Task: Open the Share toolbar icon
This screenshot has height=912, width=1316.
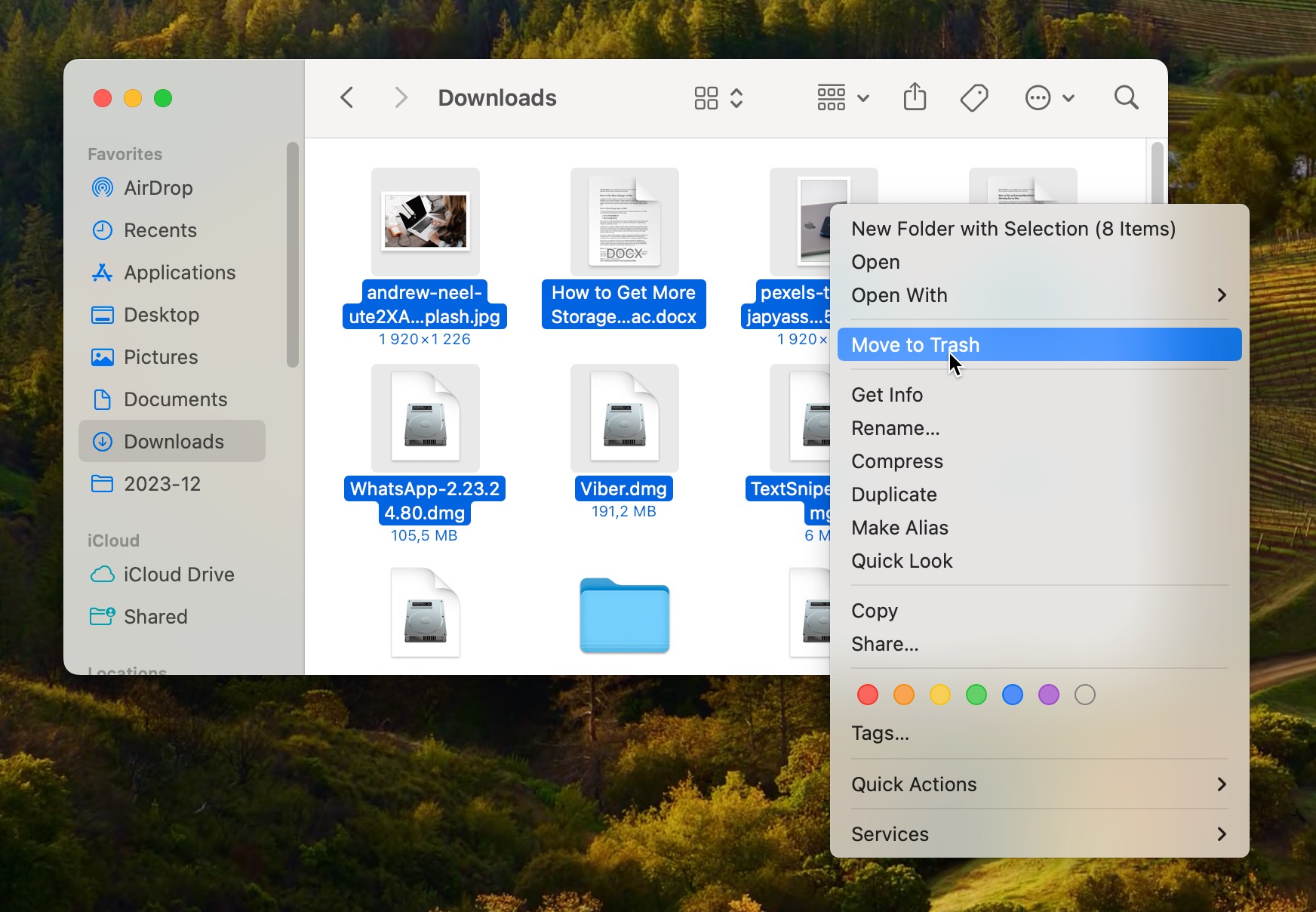Action: pos(915,97)
